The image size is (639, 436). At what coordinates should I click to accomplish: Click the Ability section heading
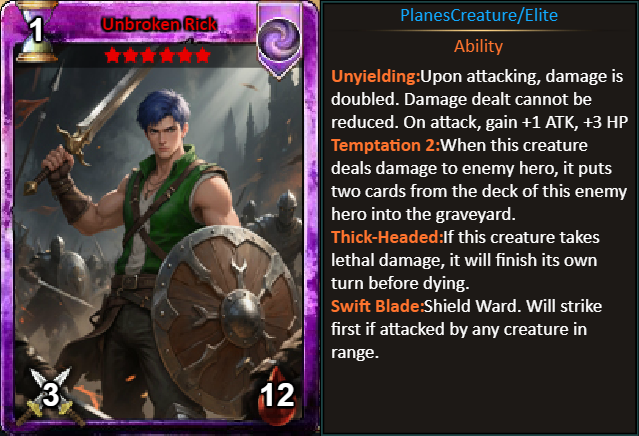pyautogui.click(x=478, y=46)
